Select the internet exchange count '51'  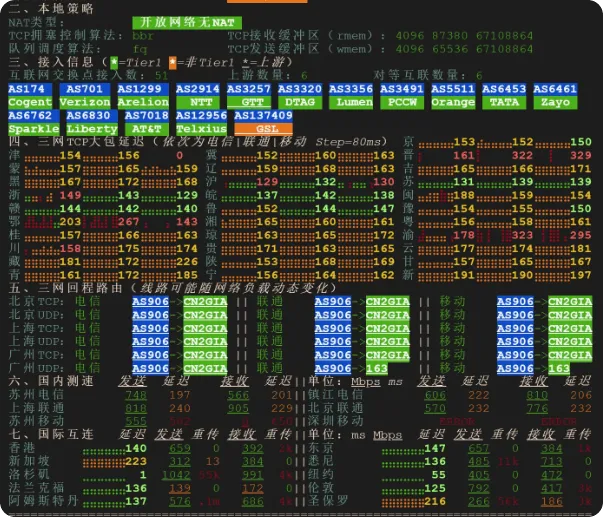[x=162, y=75]
